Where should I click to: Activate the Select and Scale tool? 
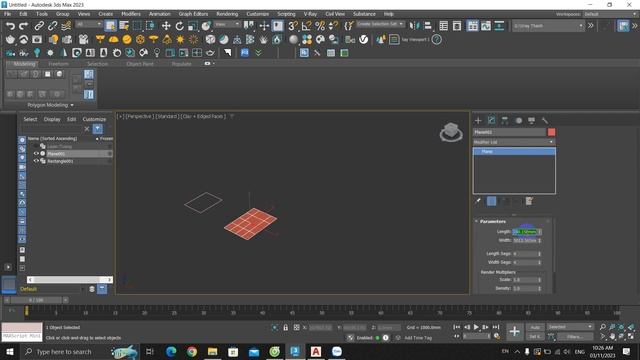193,26
